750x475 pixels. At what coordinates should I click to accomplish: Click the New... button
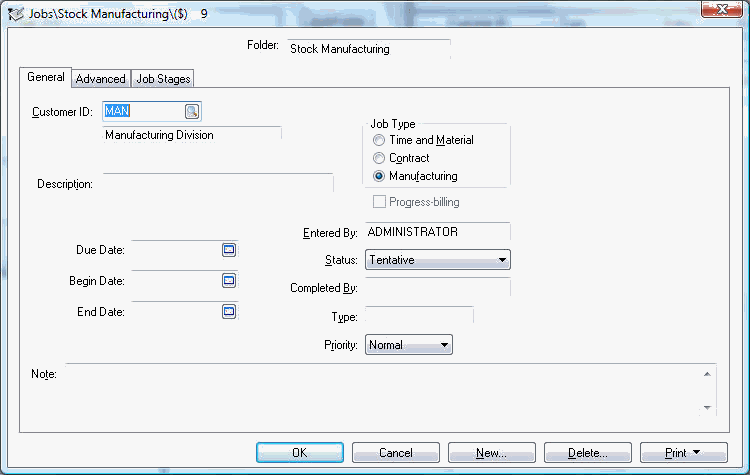point(492,453)
